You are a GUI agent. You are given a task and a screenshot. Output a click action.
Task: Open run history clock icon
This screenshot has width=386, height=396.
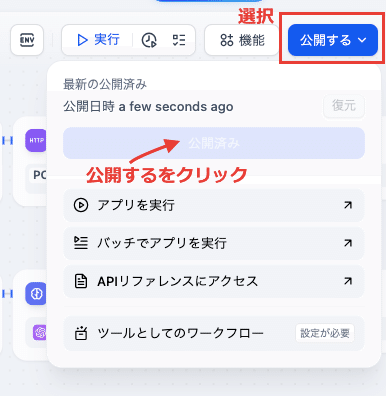149,40
